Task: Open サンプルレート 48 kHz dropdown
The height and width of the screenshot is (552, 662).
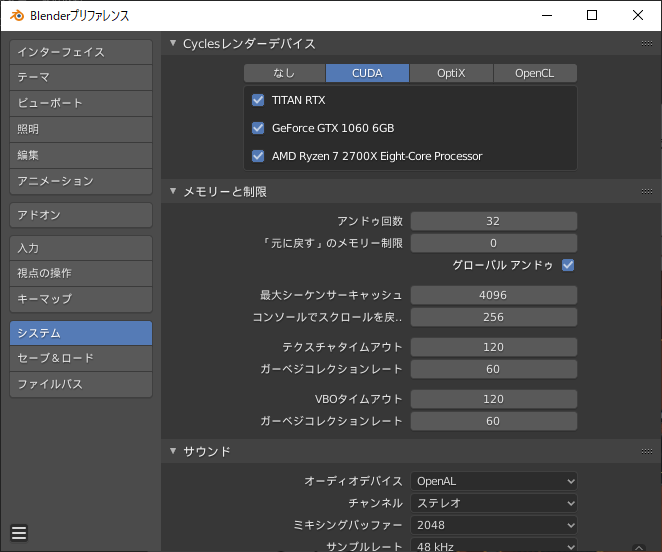Action: point(494,545)
